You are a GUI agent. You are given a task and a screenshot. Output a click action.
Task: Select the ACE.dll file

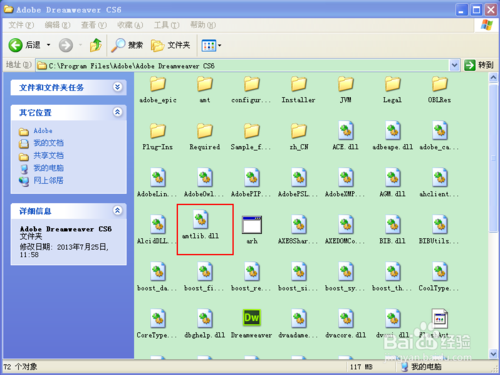pos(346,136)
